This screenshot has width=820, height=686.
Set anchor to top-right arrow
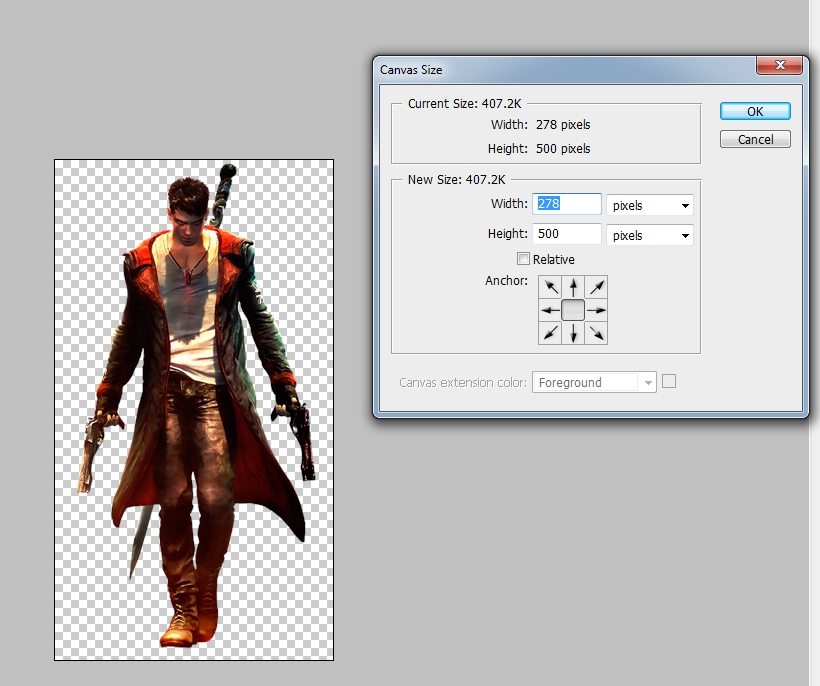pyautogui.click(x=596, y=287)
